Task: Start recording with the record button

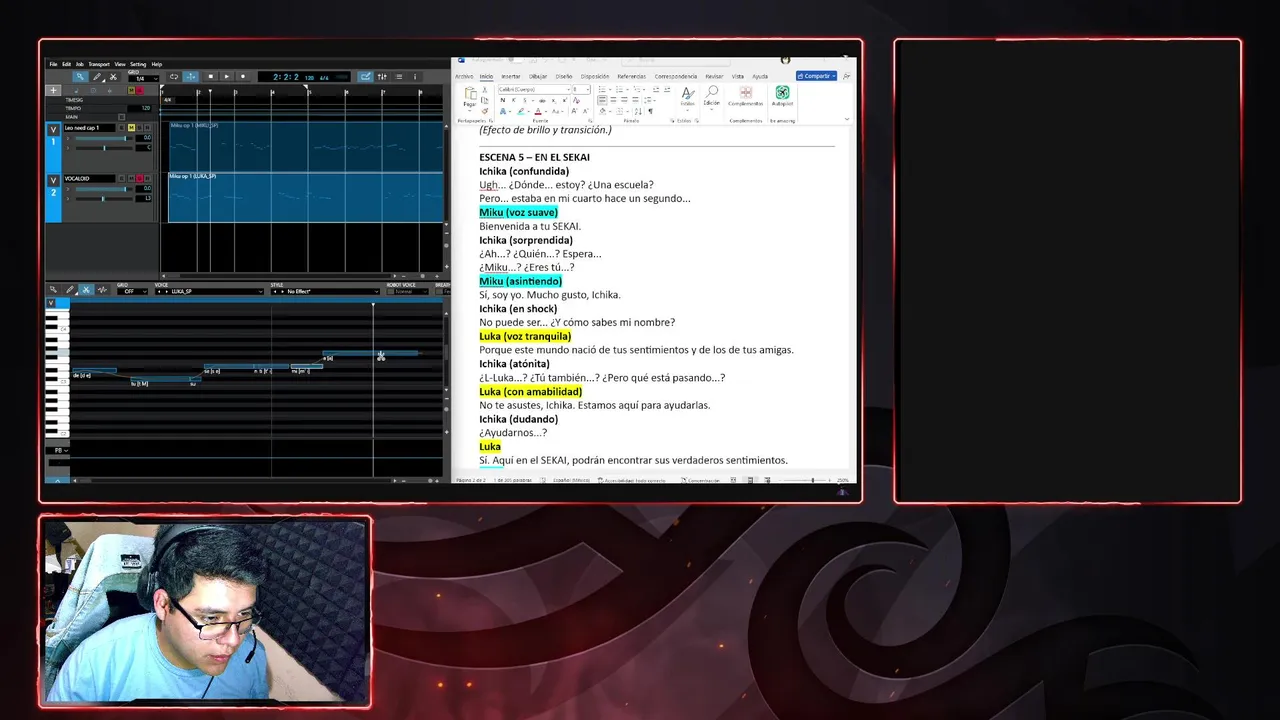Action: pos(243,76)
